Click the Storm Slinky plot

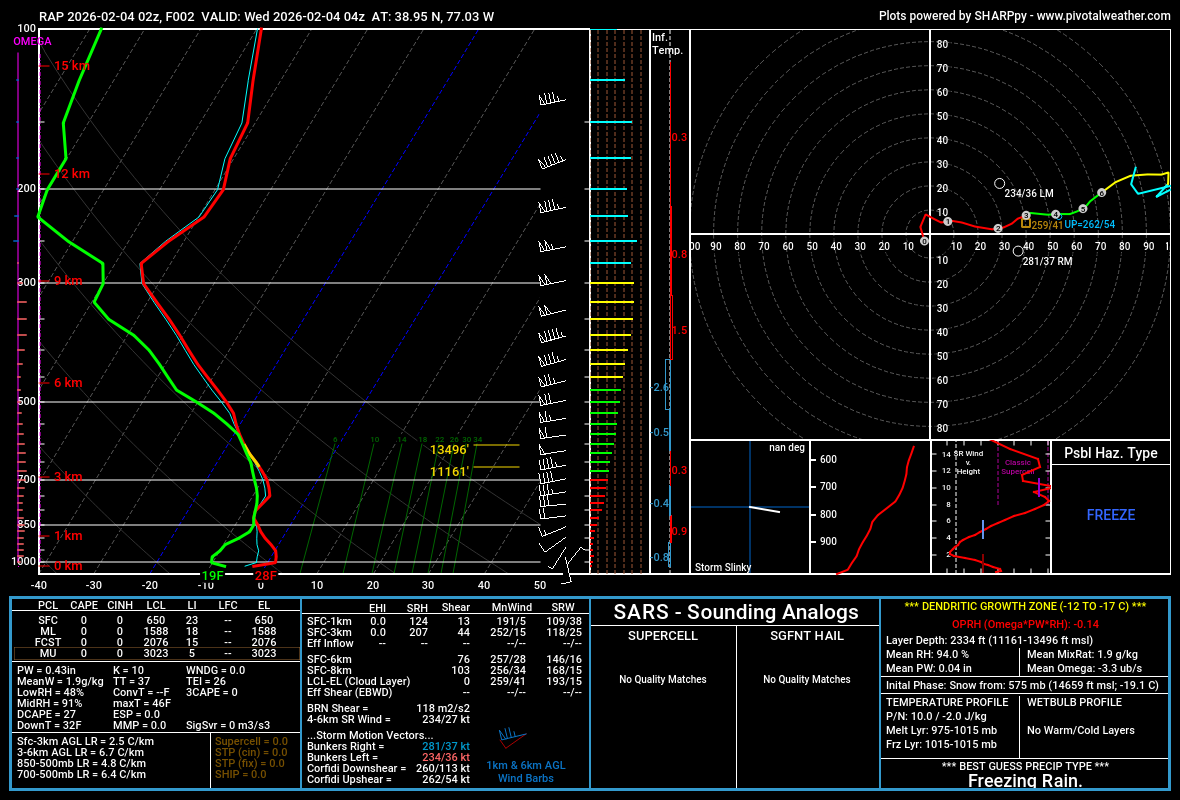[749, 507]
